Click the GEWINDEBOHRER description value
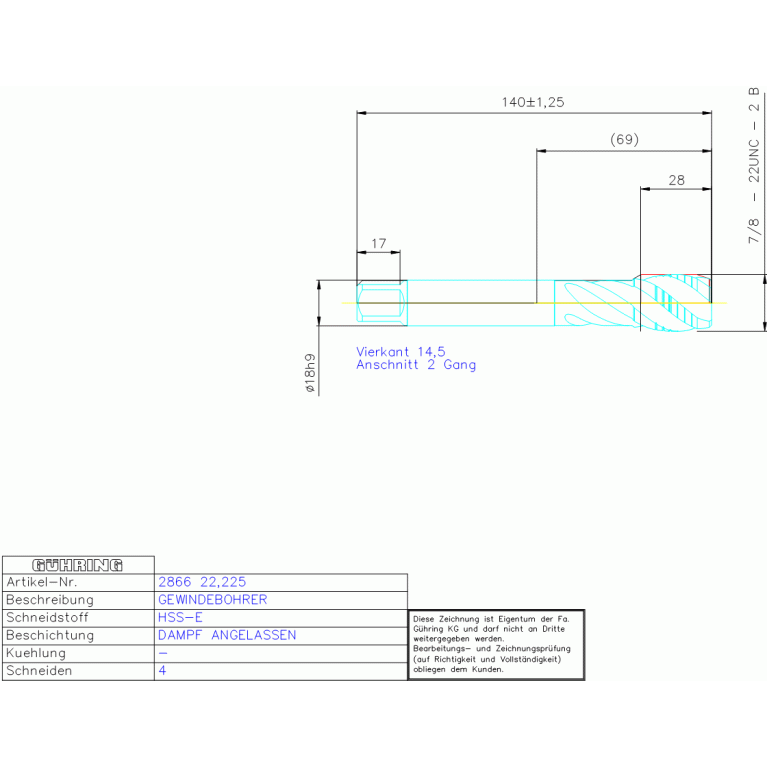Viewport: 767px width, 767px height. 213,600
